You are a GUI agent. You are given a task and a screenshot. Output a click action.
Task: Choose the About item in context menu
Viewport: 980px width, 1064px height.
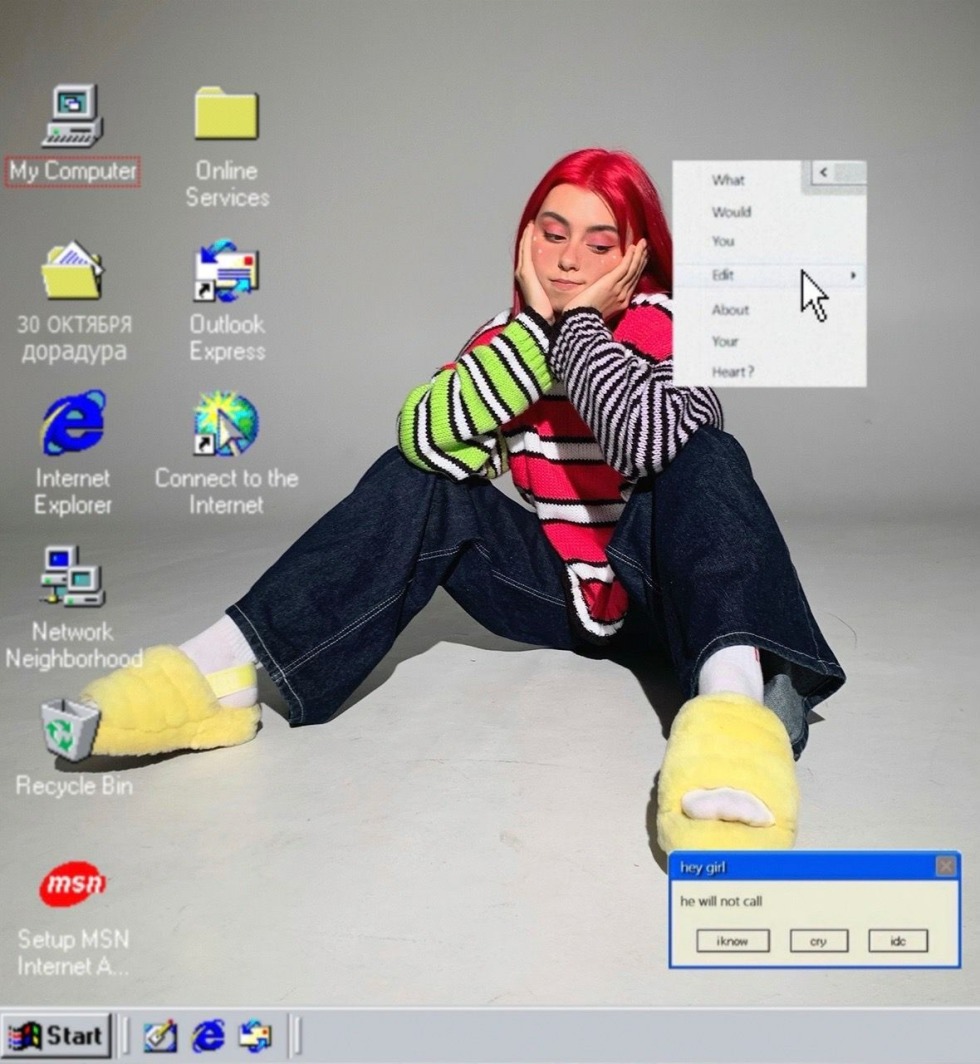[x=730, y=310]
